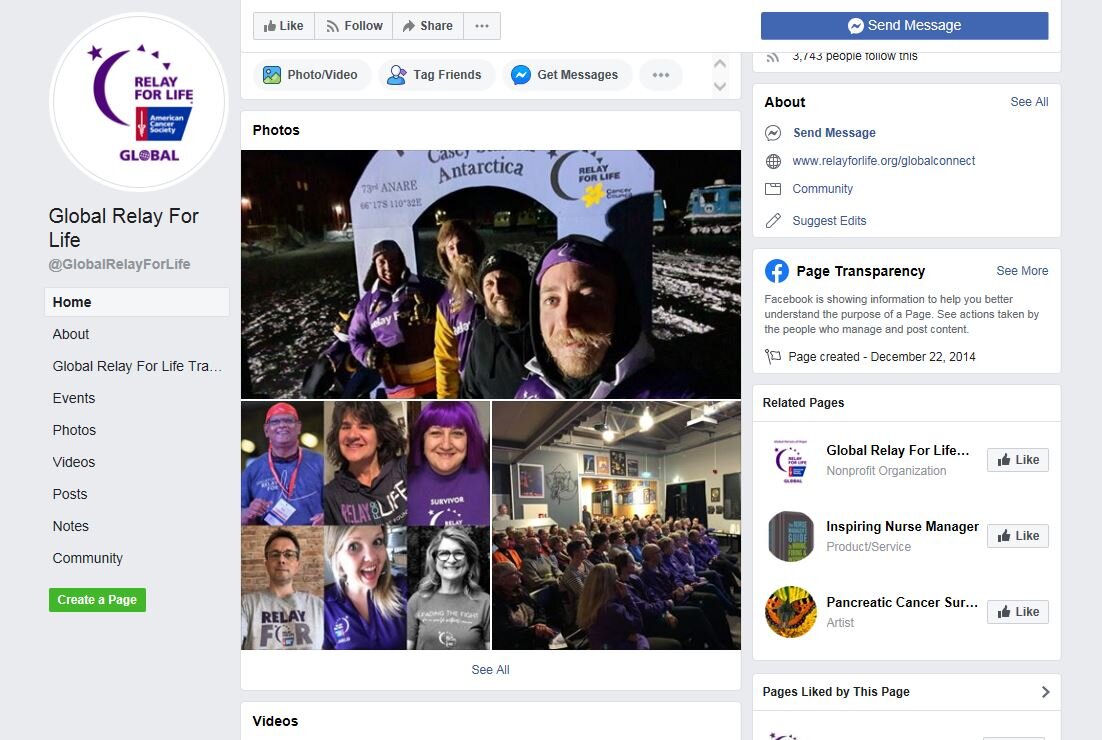Select the Home tab in the sidebar
Image resolution: width=1102 pixels, height=740 pixels.
click(x=137, y=302)
